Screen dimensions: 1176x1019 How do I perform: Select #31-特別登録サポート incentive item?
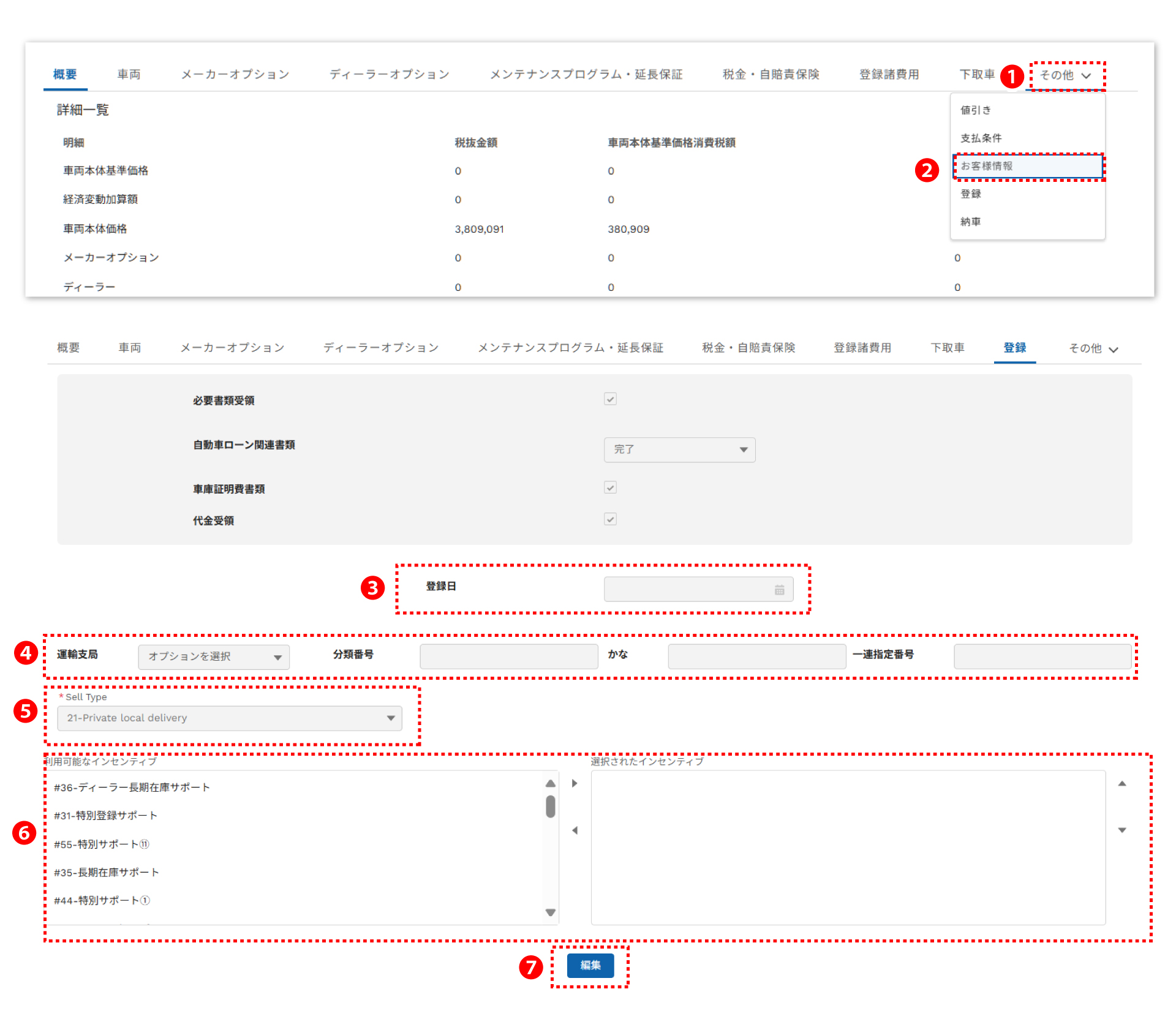coord(106,816)
